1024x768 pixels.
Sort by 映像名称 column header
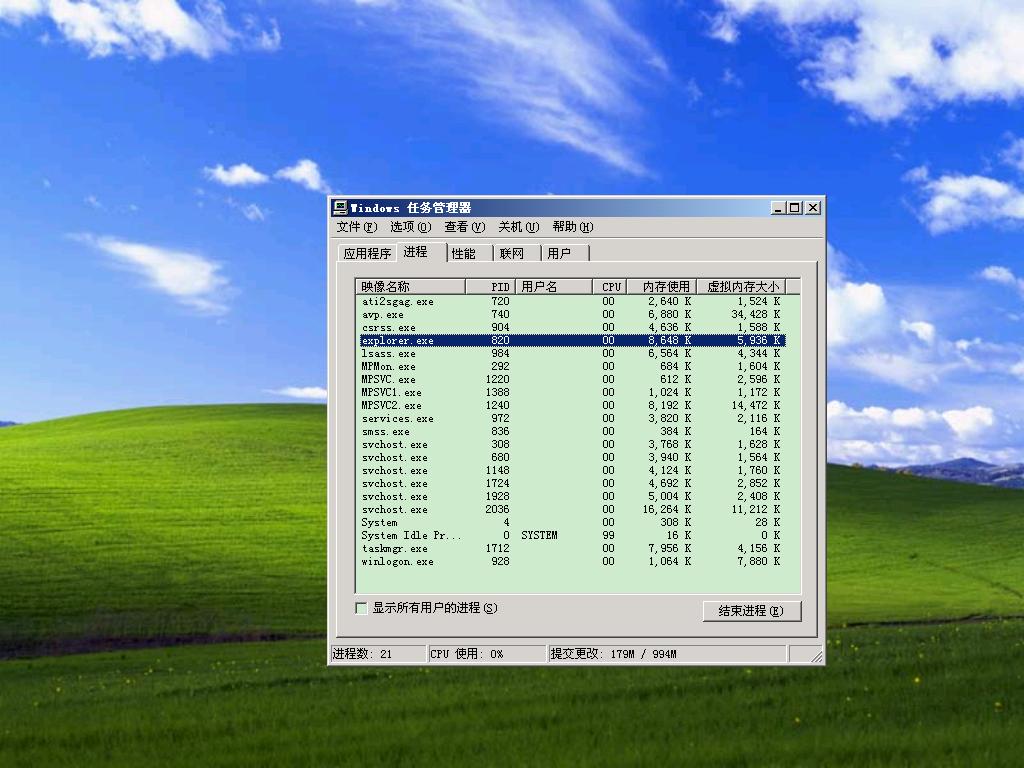click(411, 287)
